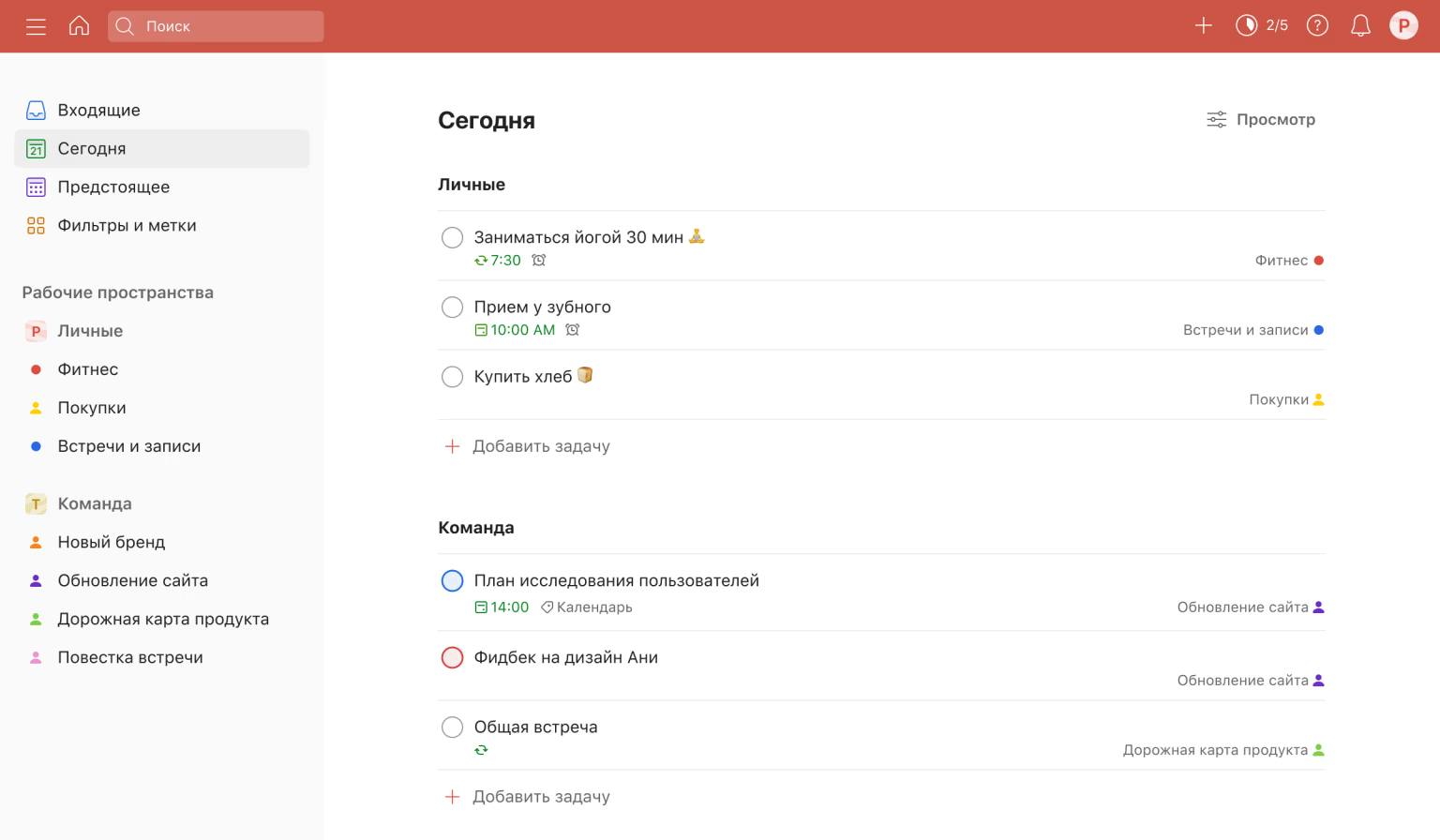The width and height of the screenshot is (1440, 840).
Task: Click Рабочие пространства sidebar header
Action: (x=118, y=292)
